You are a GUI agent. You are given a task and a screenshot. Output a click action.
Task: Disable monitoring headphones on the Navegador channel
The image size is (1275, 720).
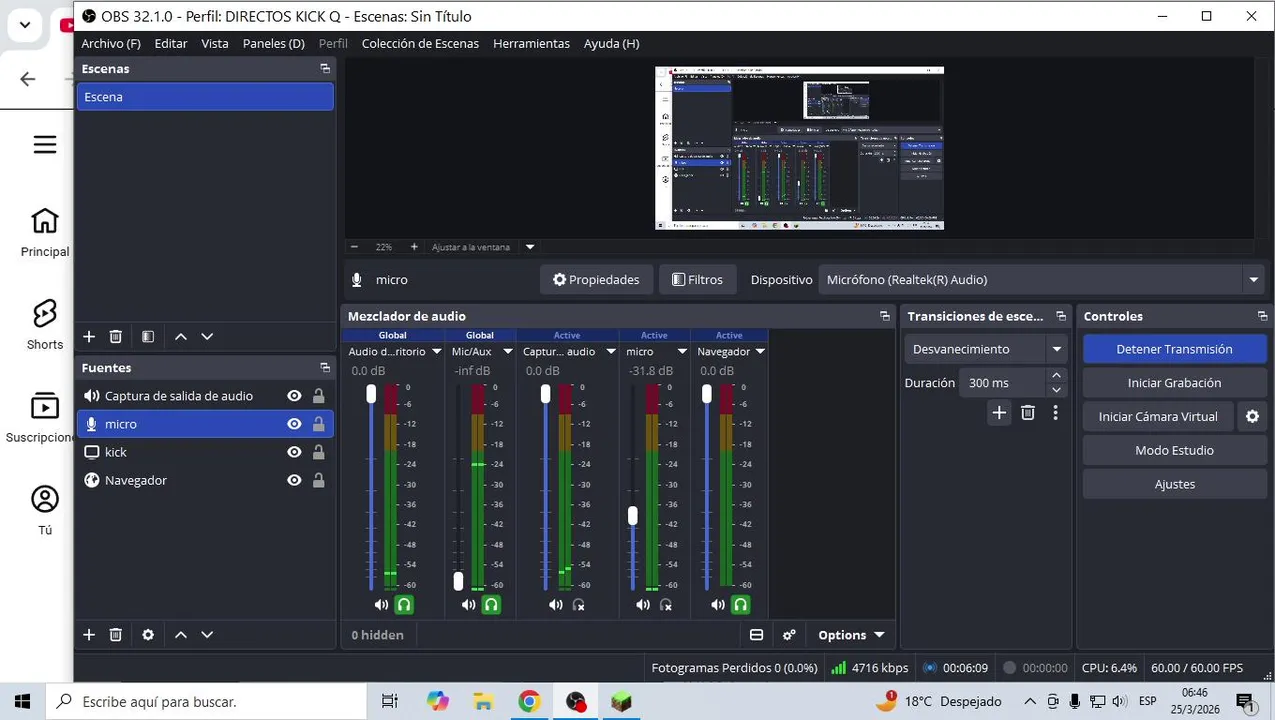(740, 605)
